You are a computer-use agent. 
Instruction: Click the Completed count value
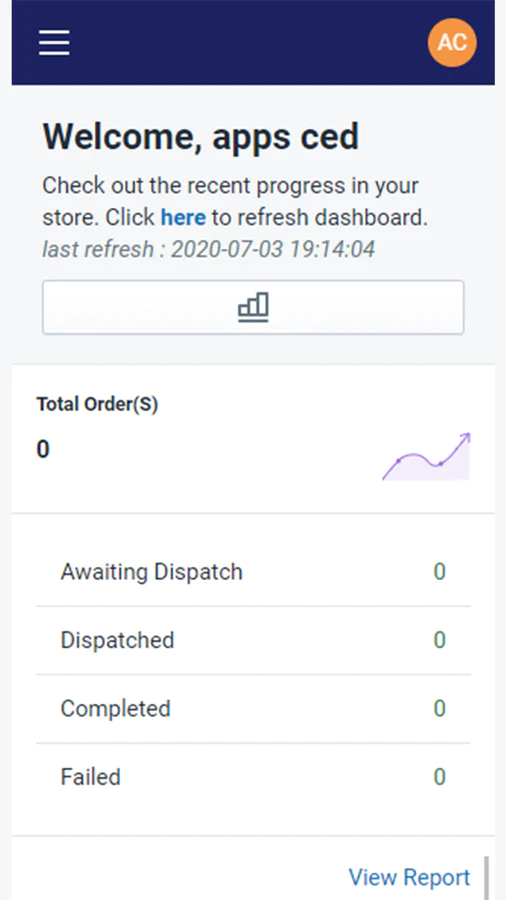pyautogui.click(x=439, y=708)
